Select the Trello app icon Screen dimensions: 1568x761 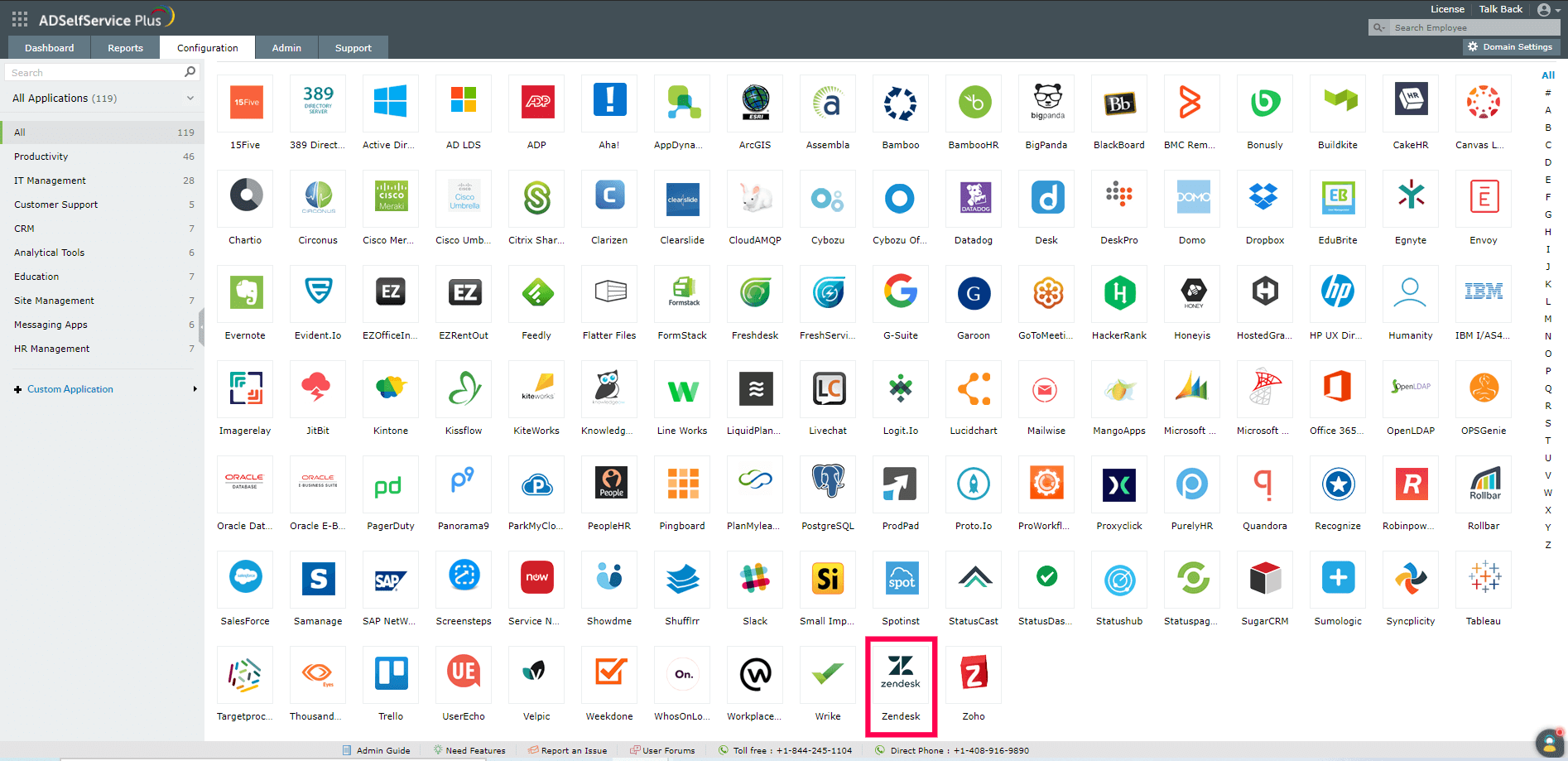pos(391,675)
